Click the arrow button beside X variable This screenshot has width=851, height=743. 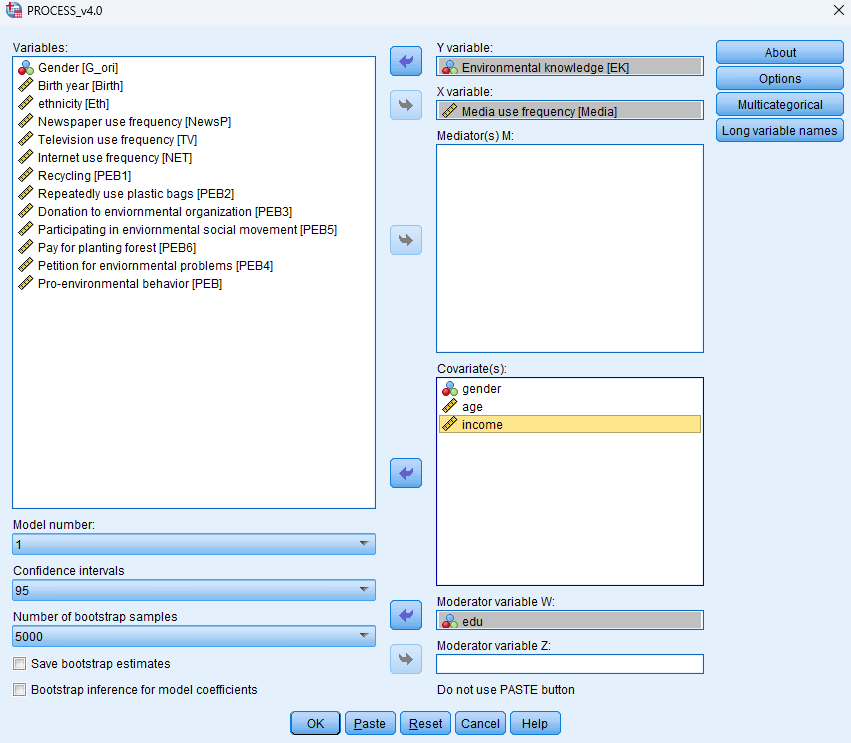coord(405,104)
